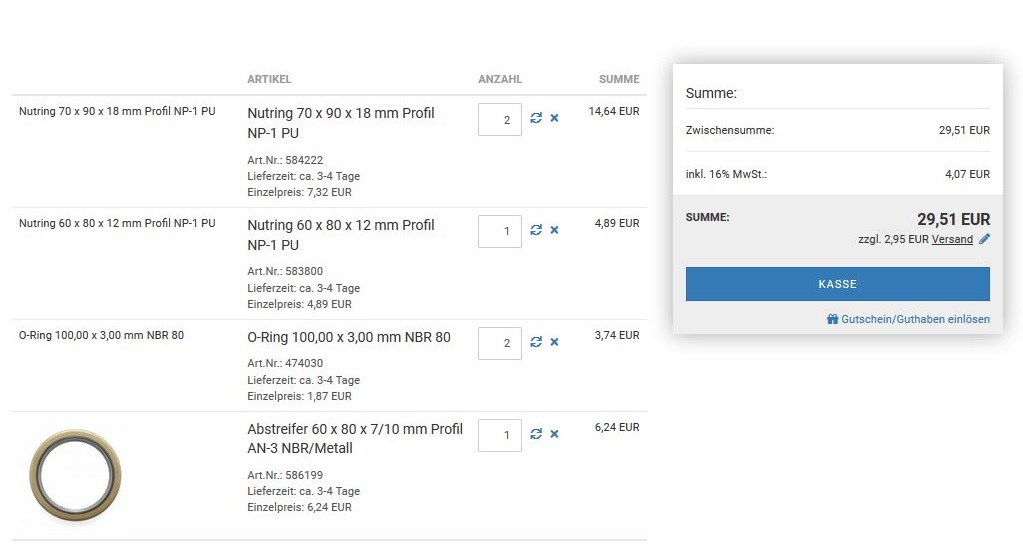Open Gutschein/Guthaben einlösen link

tap(915, 319)
